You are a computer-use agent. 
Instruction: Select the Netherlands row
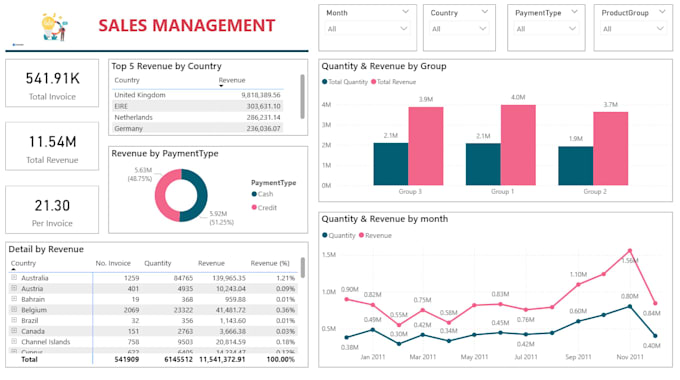tap(197, 117)
